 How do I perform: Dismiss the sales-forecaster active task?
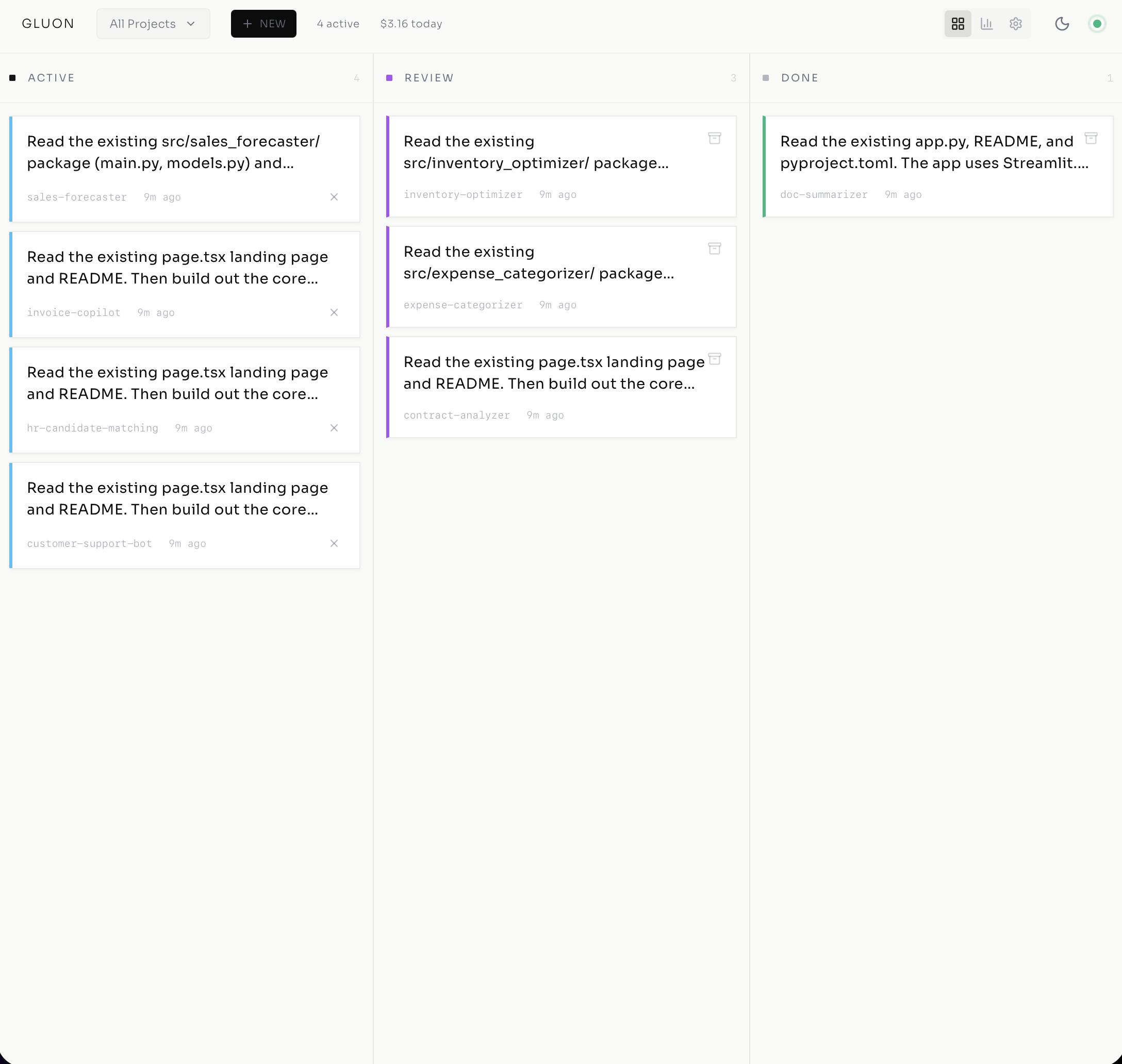click(334, 197)
